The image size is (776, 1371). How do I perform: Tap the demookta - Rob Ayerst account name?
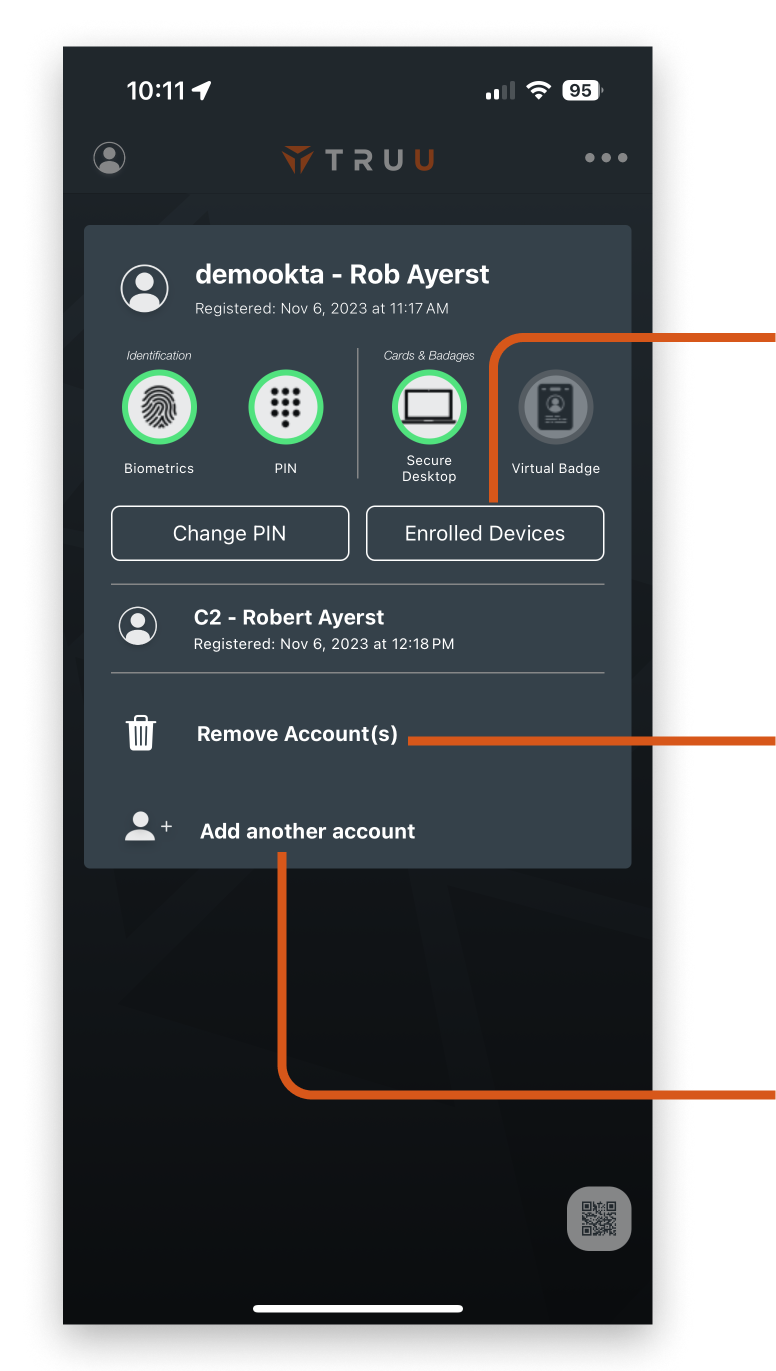point(342,274)
